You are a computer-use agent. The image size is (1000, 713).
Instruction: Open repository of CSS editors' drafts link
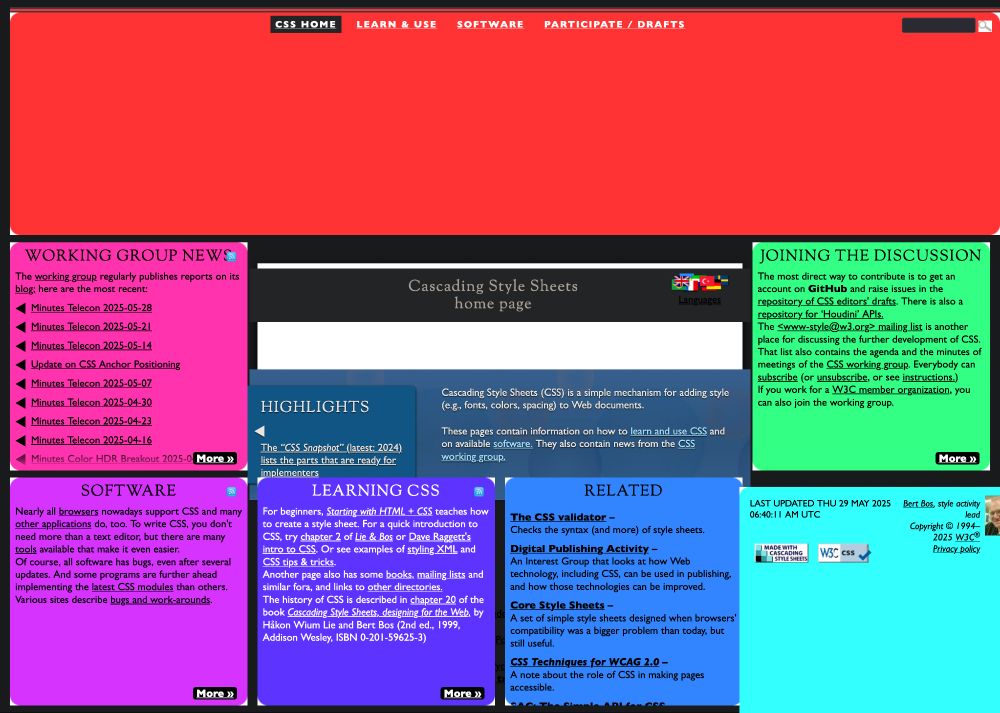pyautogui.click(x=827, y=302)
